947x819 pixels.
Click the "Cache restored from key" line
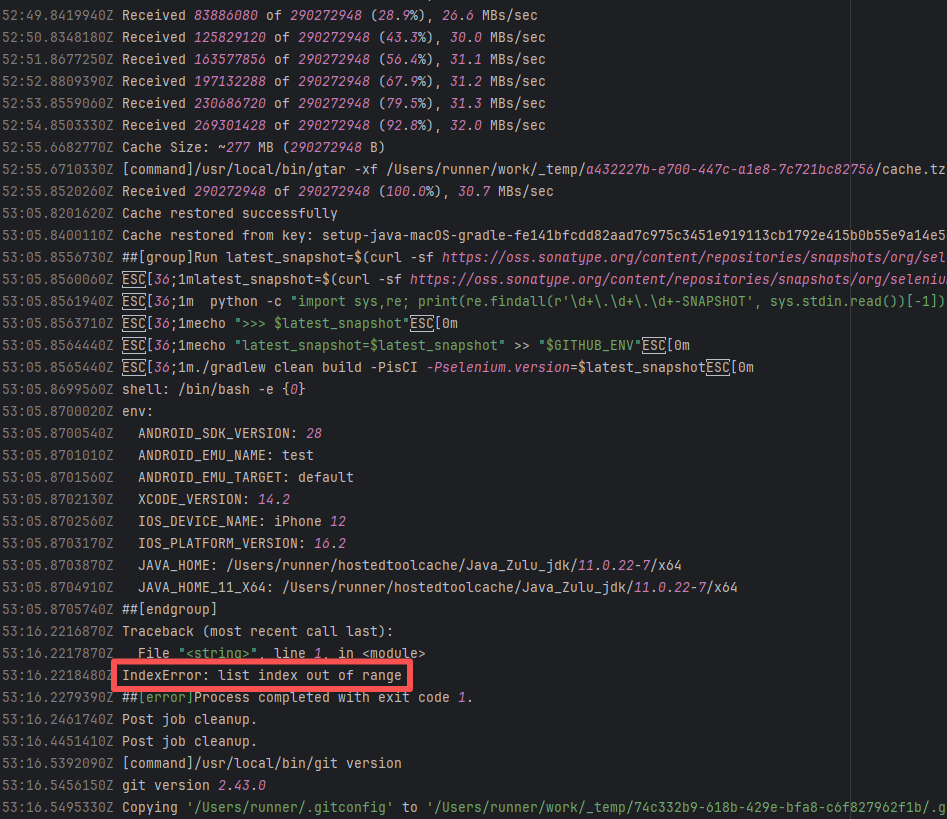coord(500,235)
